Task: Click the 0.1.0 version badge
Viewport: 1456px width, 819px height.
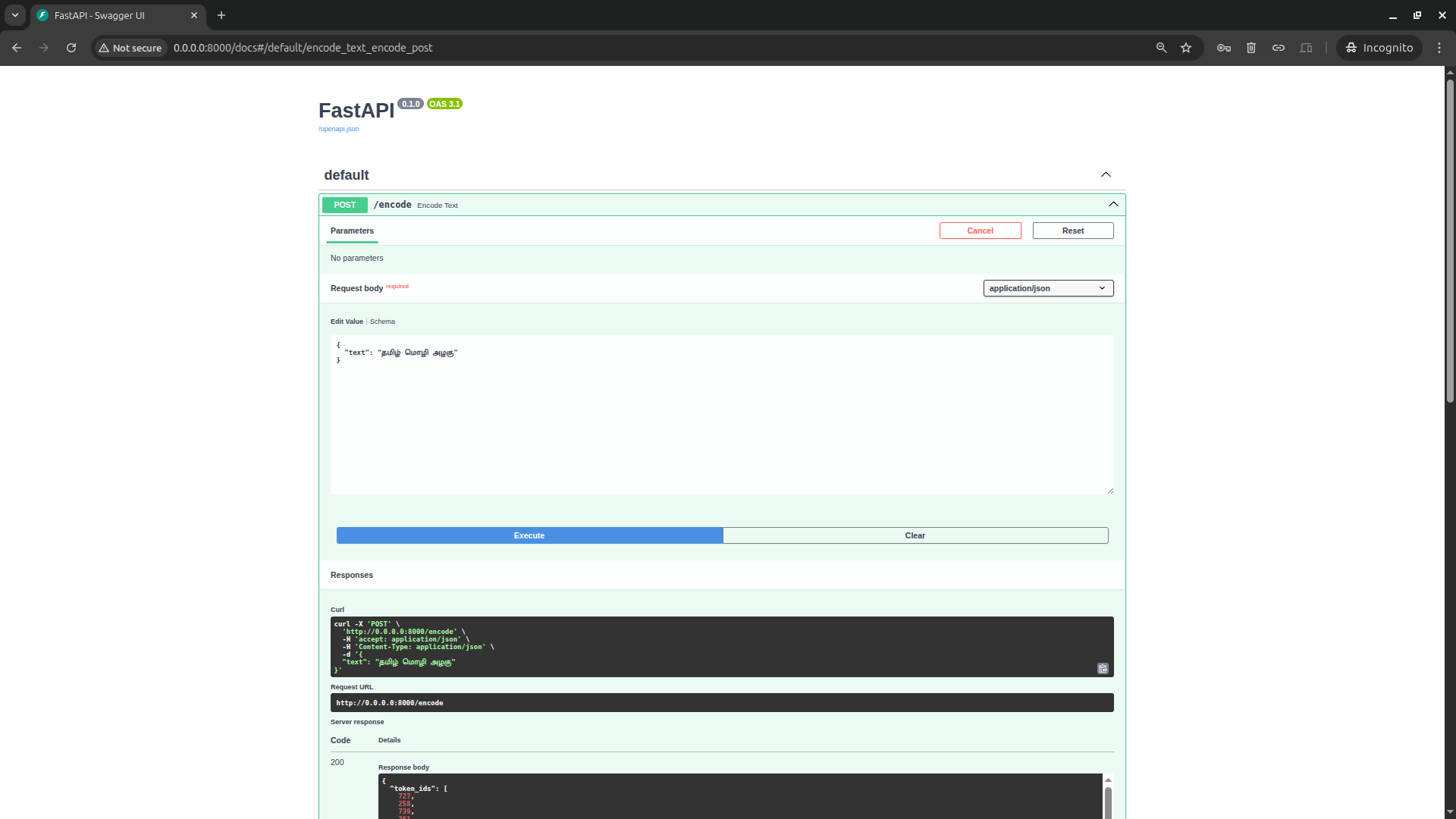Action: coord(410,104)
